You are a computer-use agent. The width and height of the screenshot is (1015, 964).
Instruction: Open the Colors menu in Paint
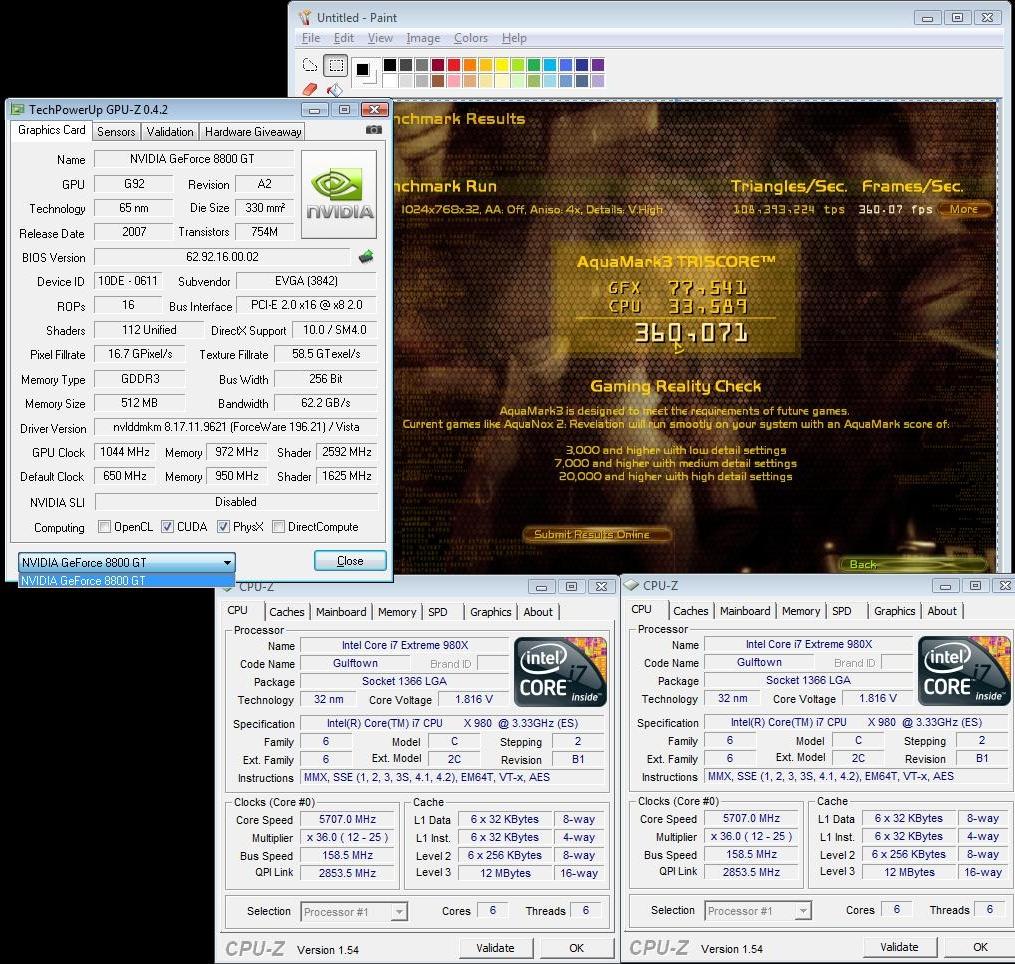[471, 38]
